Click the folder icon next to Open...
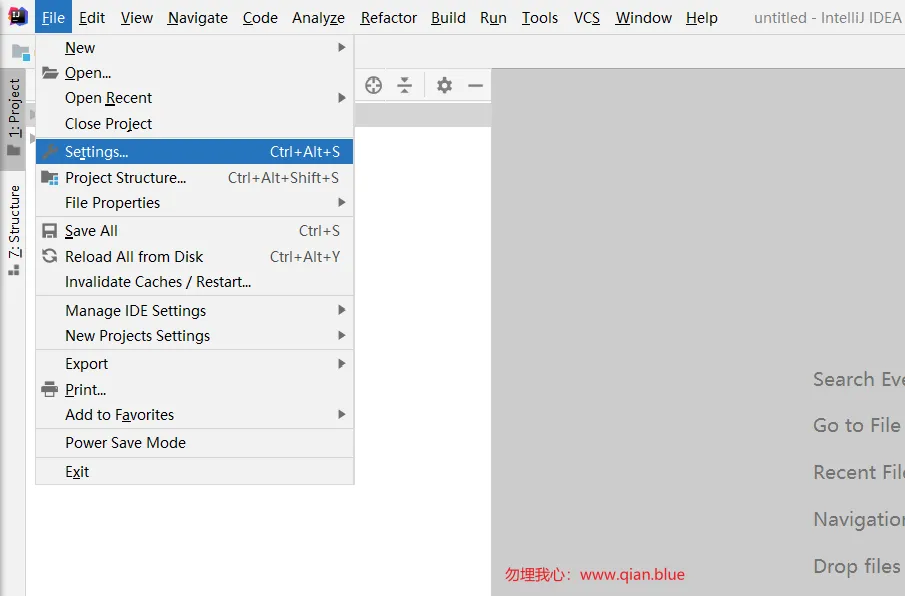 [x=50, y=73]
